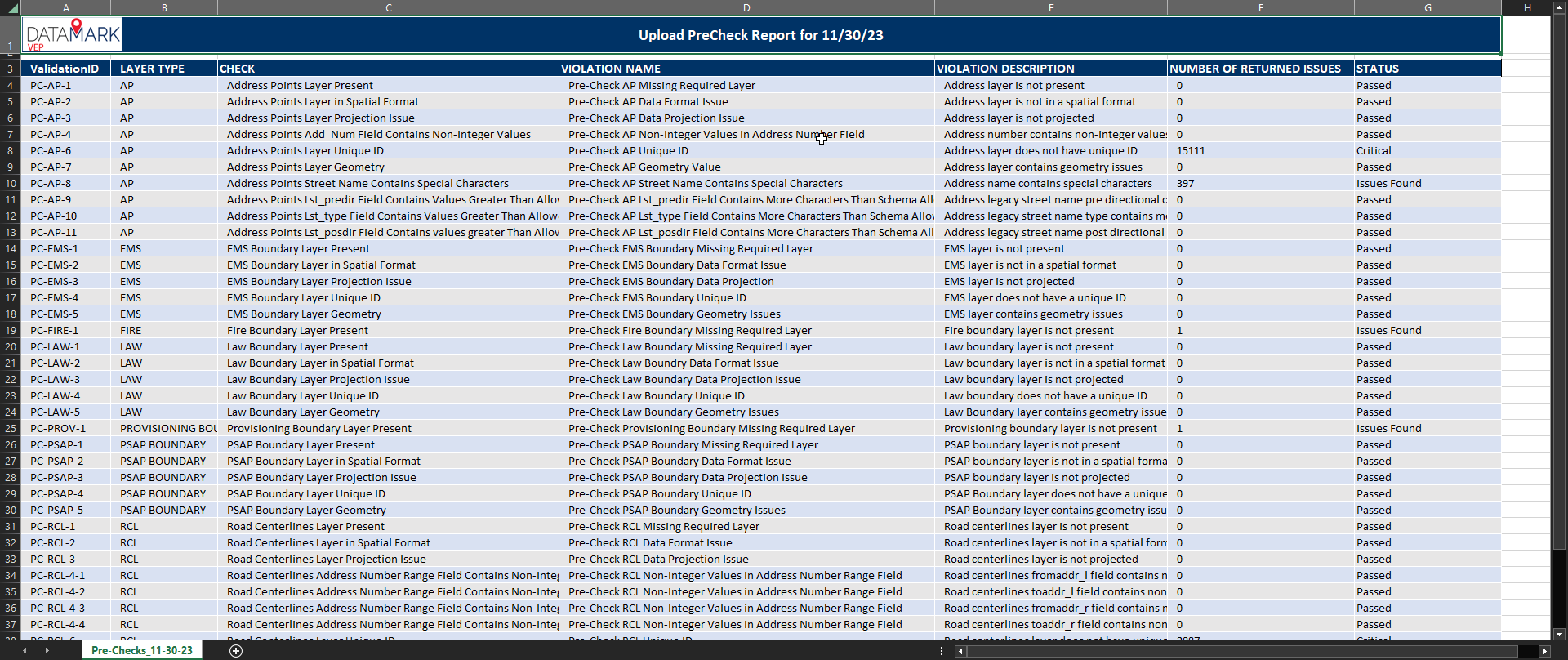Select FIRE layer type cell
Screen dimensions: 1568x660
point(164,330)
